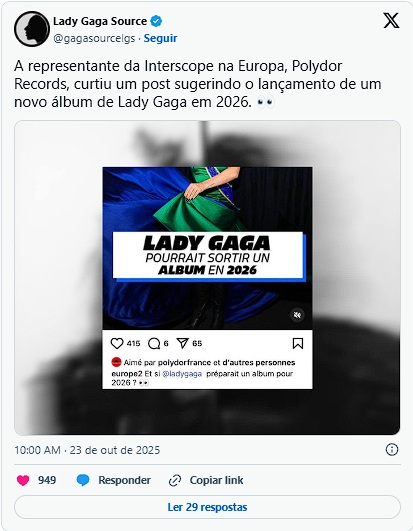Click the Responder reply label

(124, 480)
